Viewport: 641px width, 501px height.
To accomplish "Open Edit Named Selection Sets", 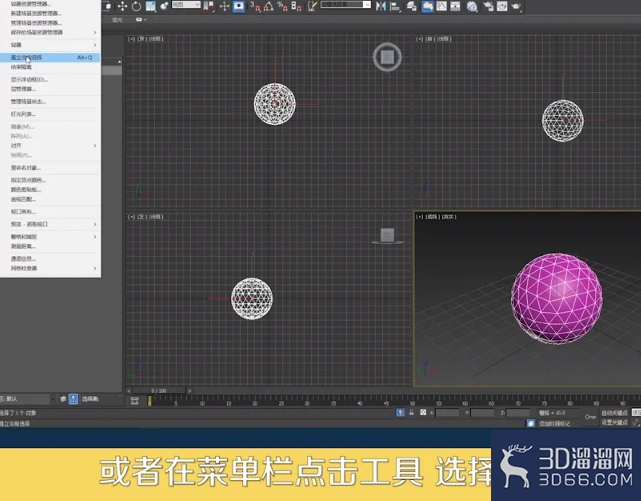I will (x=312, y=6).
